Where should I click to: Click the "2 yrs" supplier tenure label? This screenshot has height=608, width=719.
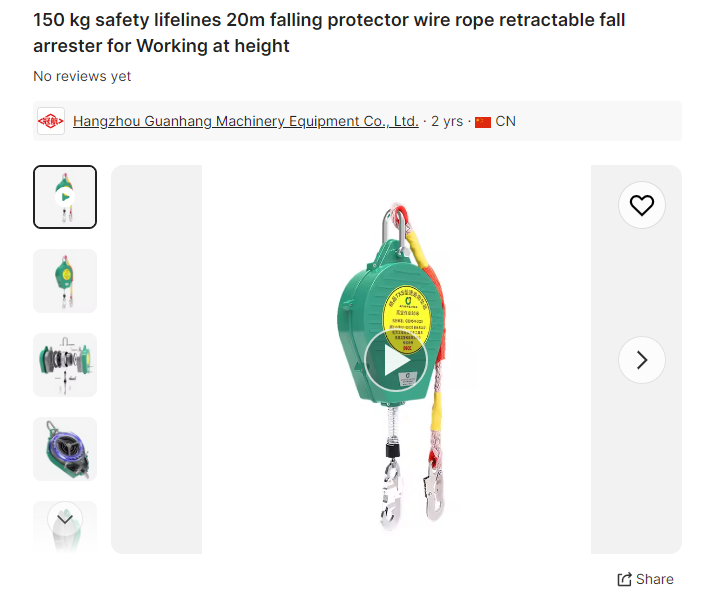click(x=447, y=121)
